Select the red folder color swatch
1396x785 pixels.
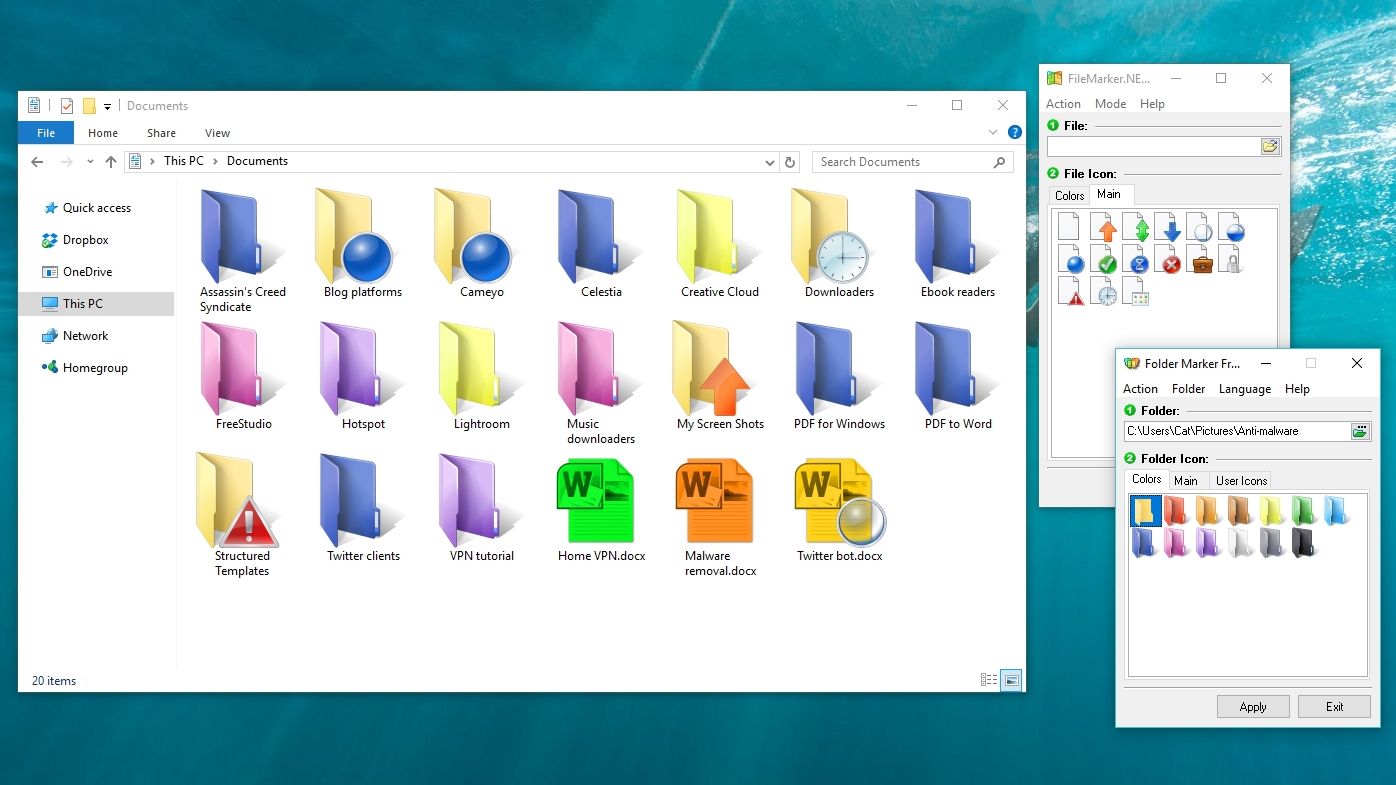pos(1177,510)
